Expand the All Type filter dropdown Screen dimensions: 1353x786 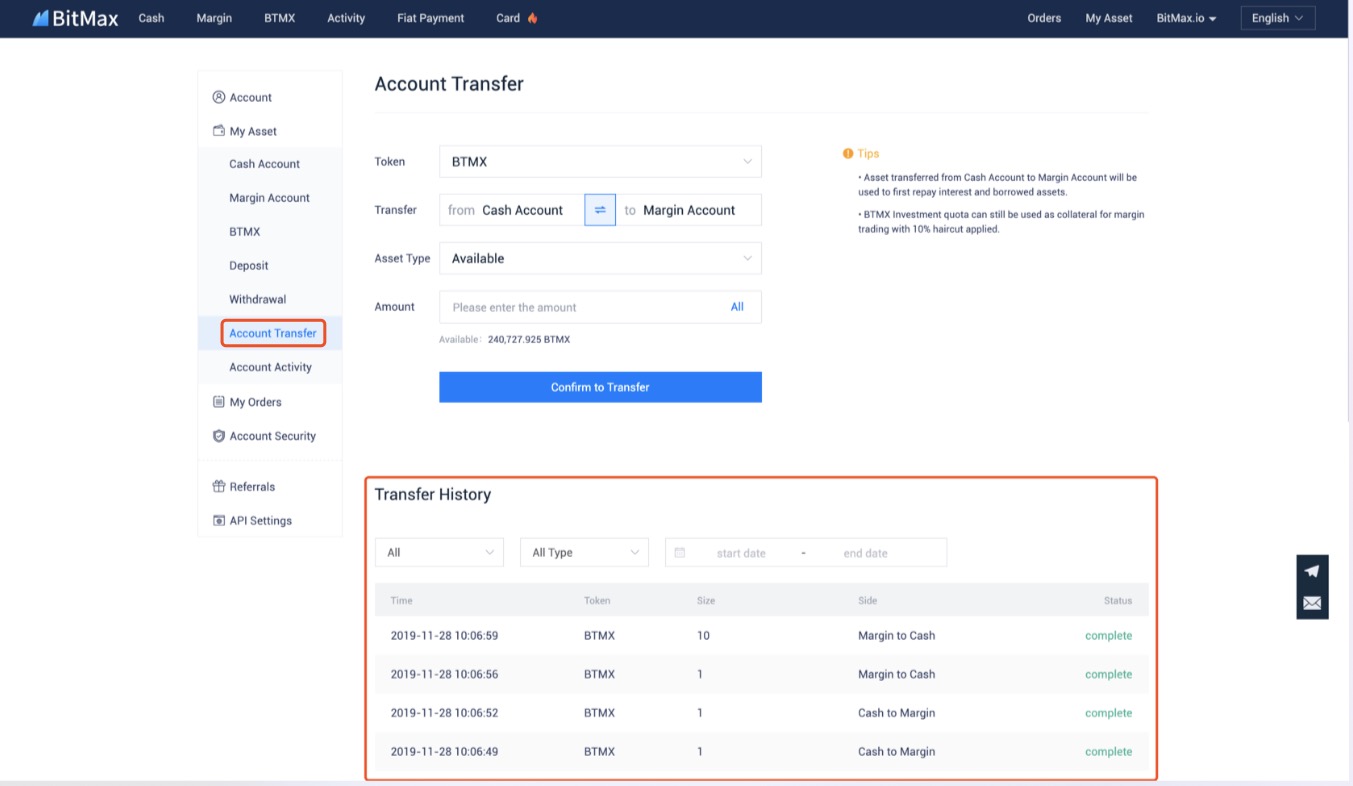pyautogui.click(x=584, y=553)
